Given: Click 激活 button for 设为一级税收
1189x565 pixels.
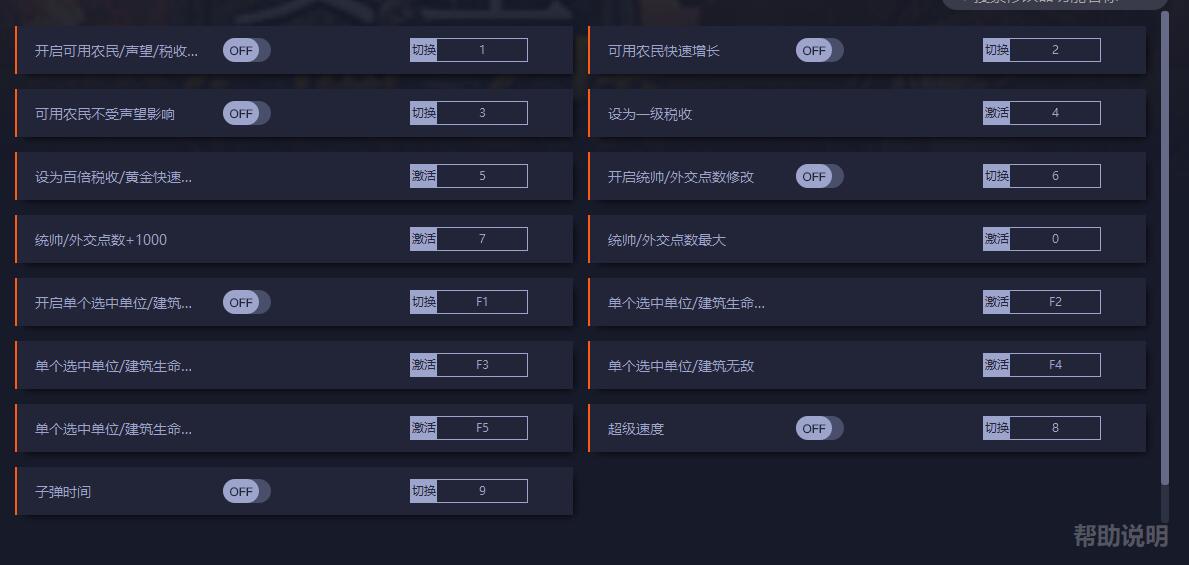Looking at the screenshot, I should point(996,113).
